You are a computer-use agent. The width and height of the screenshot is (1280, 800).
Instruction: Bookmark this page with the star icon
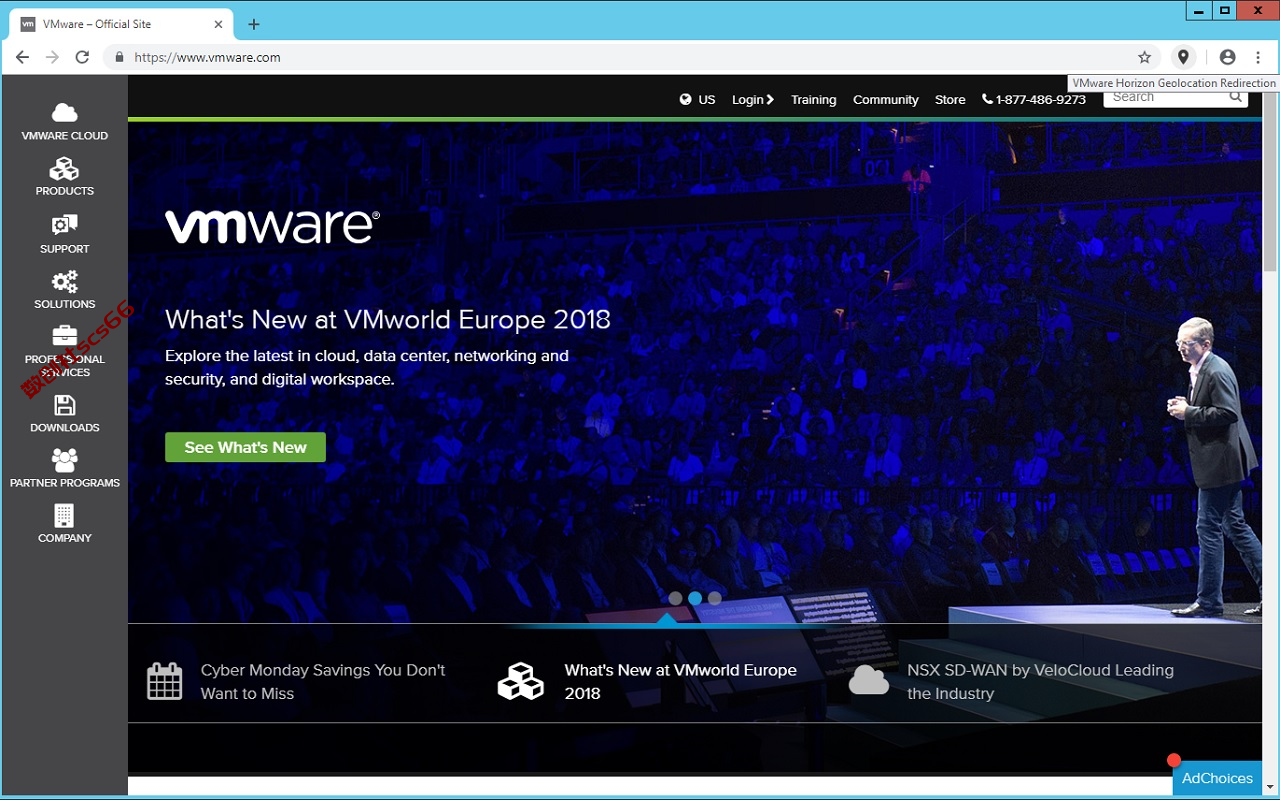(x=1145, y=57)
